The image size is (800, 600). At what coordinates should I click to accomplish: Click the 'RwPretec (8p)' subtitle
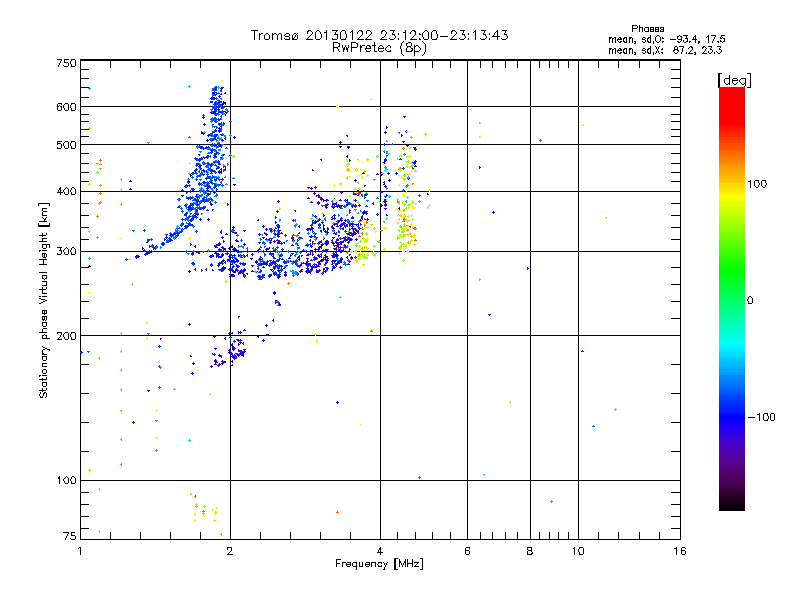coord(379,48)
